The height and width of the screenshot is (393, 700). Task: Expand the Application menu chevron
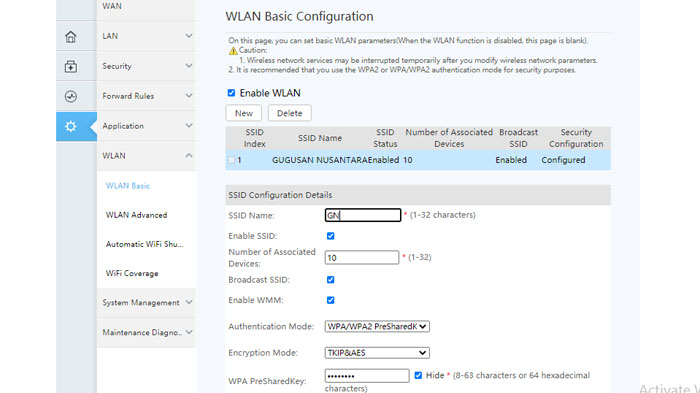tap(189, 125)
